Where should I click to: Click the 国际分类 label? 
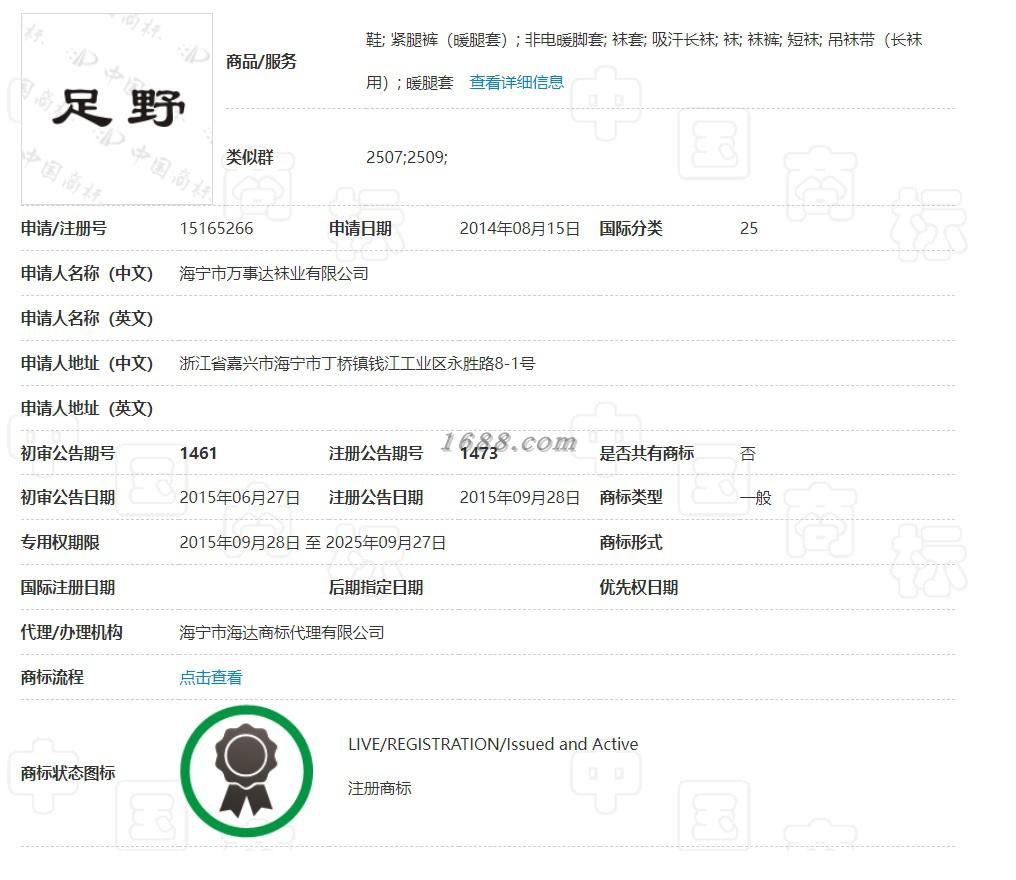tap(630, 229)
